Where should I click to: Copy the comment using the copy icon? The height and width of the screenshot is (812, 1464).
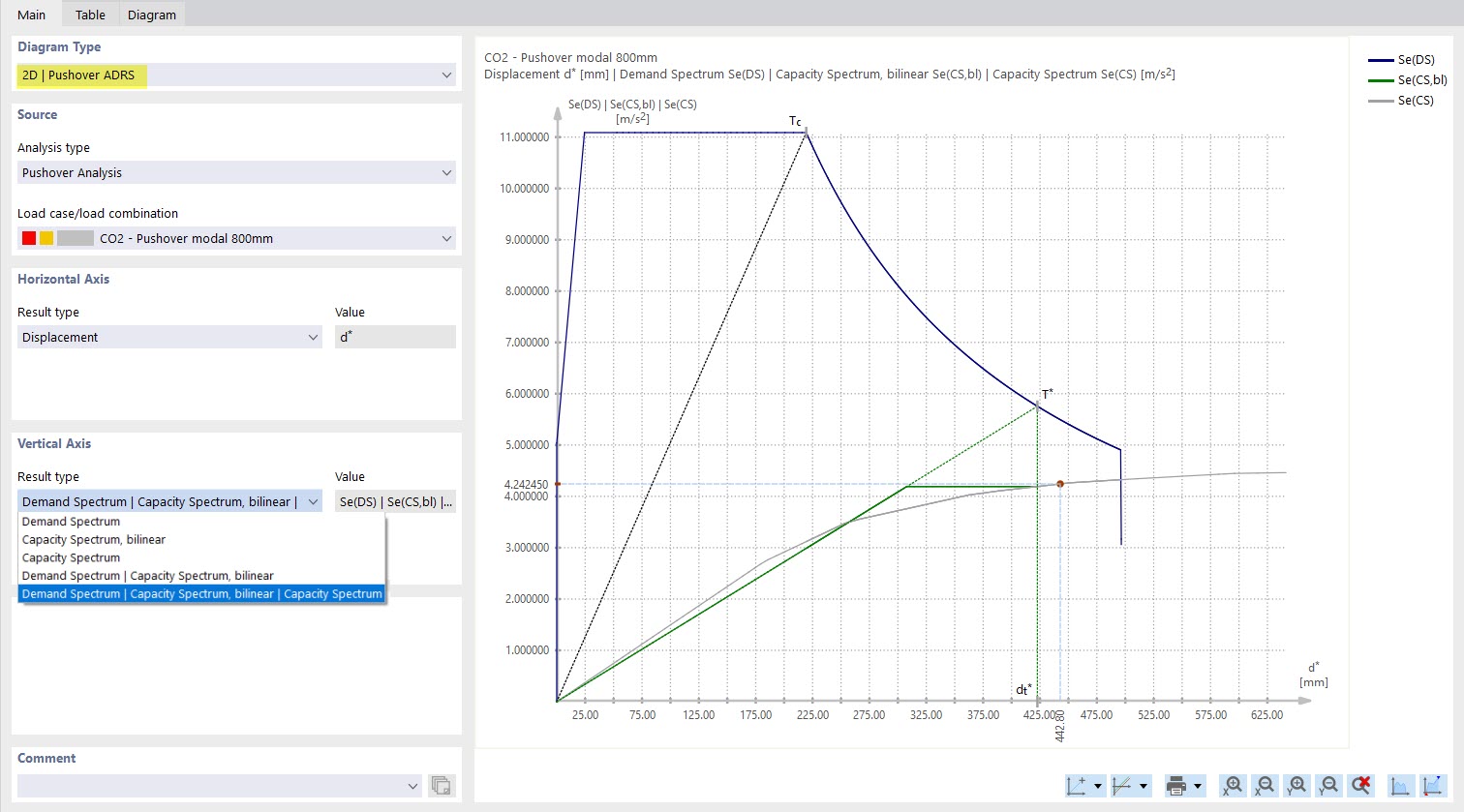pyautogui.click(x=442, y=786)
